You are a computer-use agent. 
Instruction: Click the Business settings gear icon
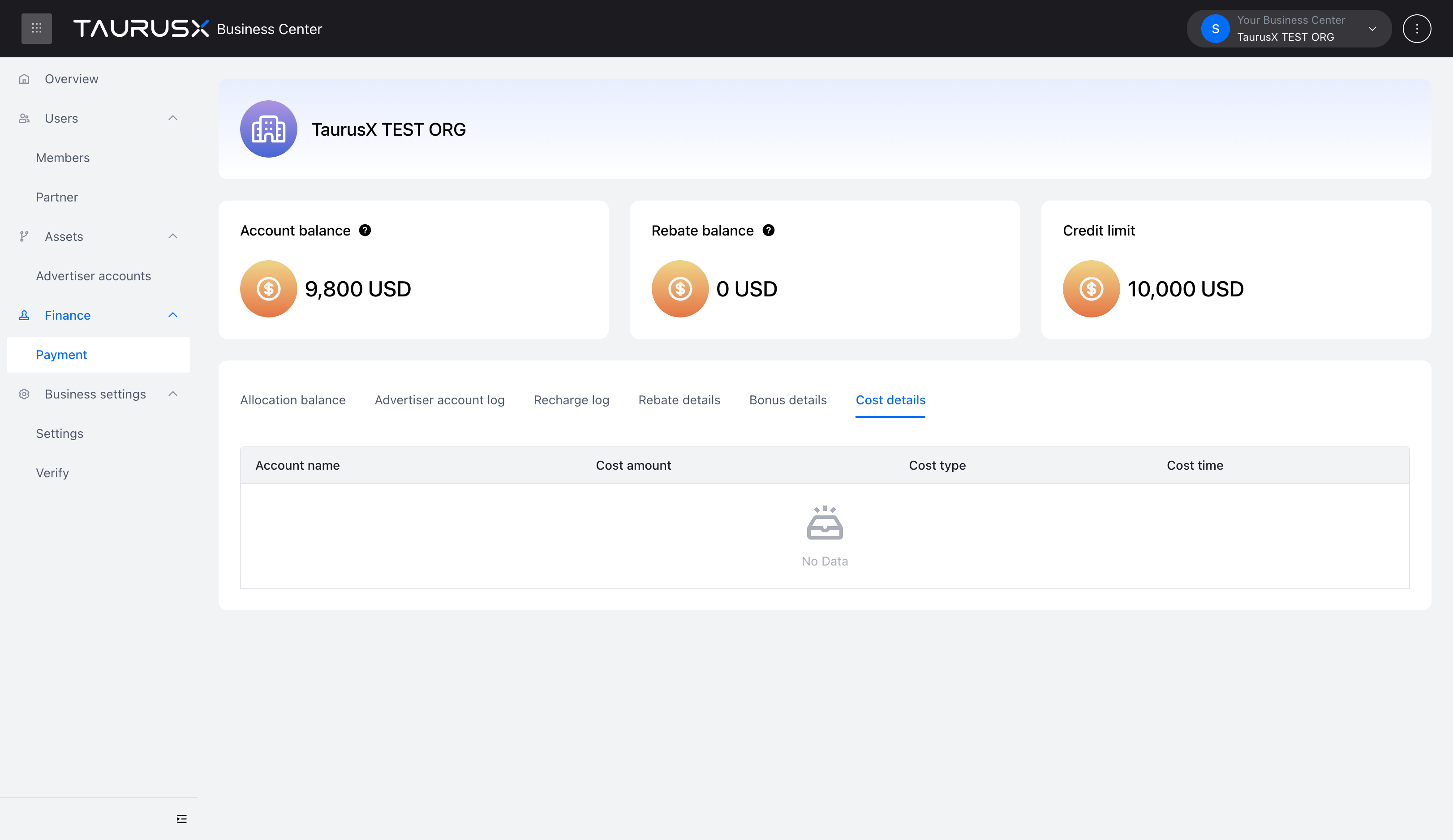pos(24,394)
